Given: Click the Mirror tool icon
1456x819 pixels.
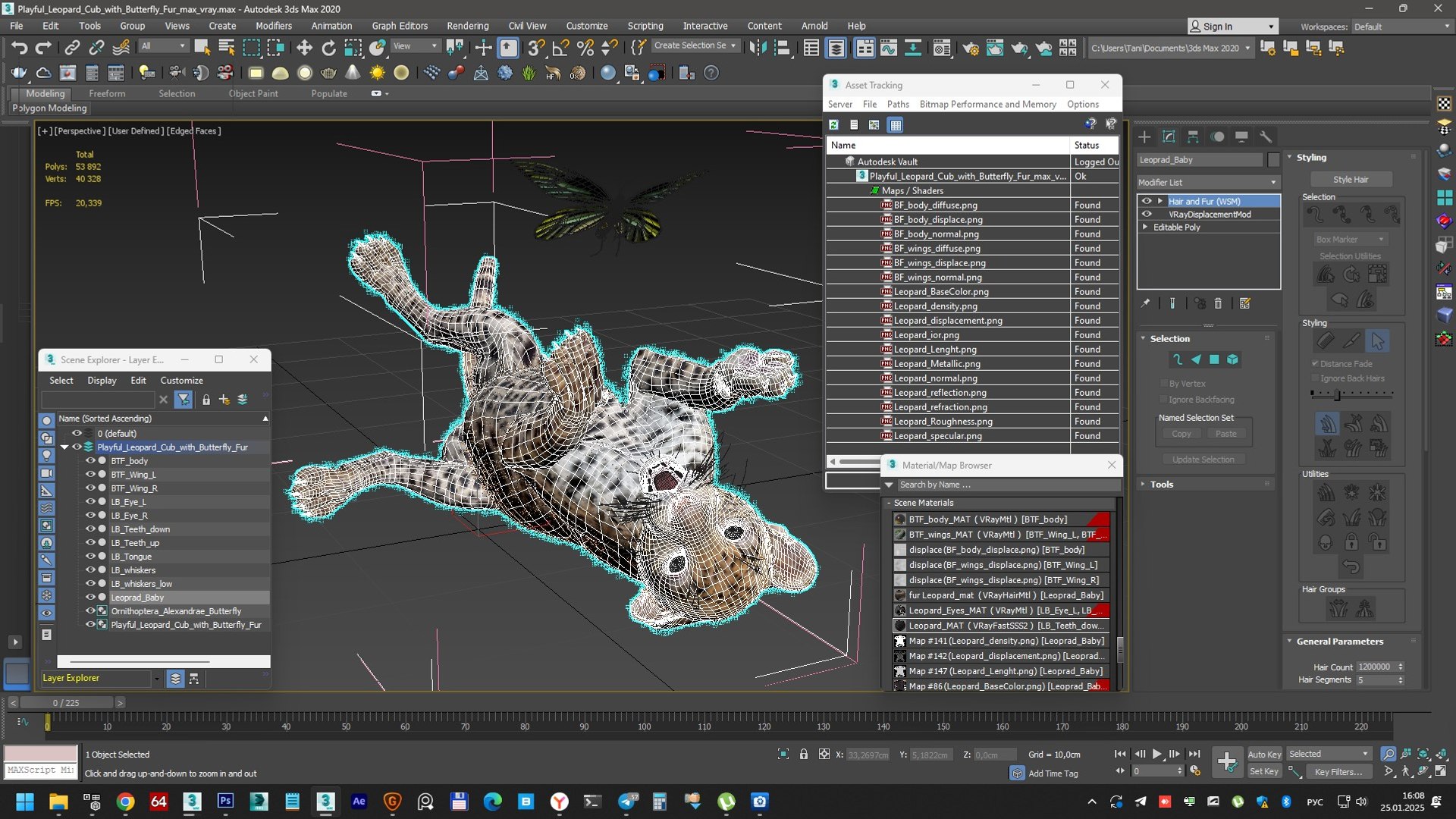Looking at the screenshot, I should click(757, 48).
